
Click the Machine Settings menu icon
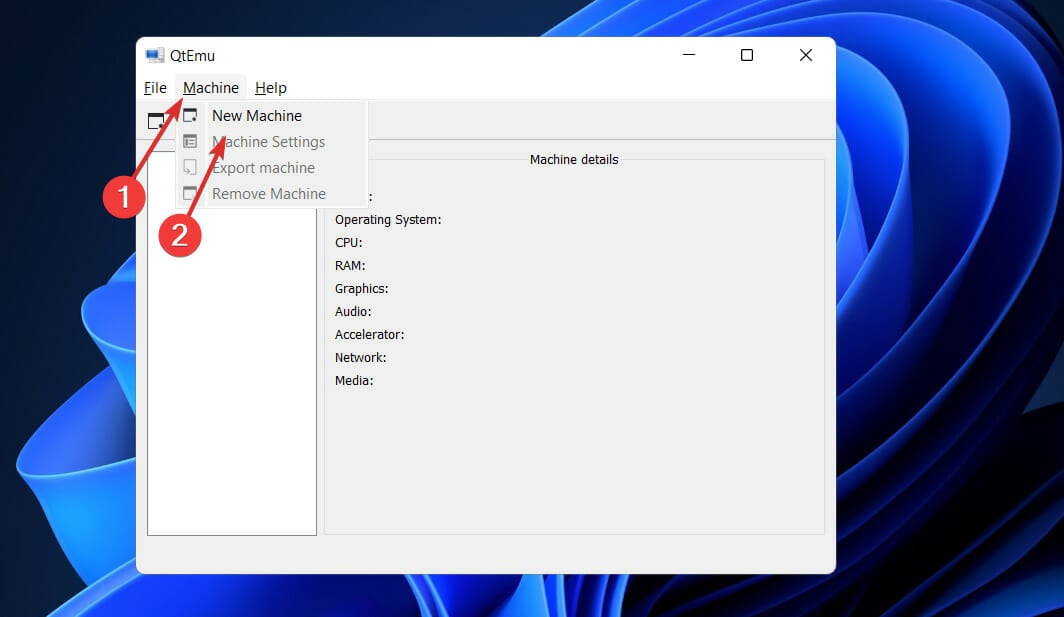(x=190, y=142)
